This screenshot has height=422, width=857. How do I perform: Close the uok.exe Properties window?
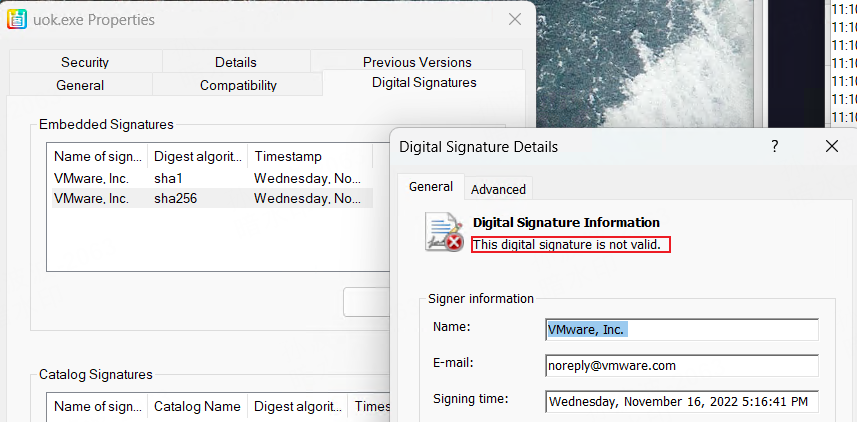pyautogui.click(x=514, y=19)
